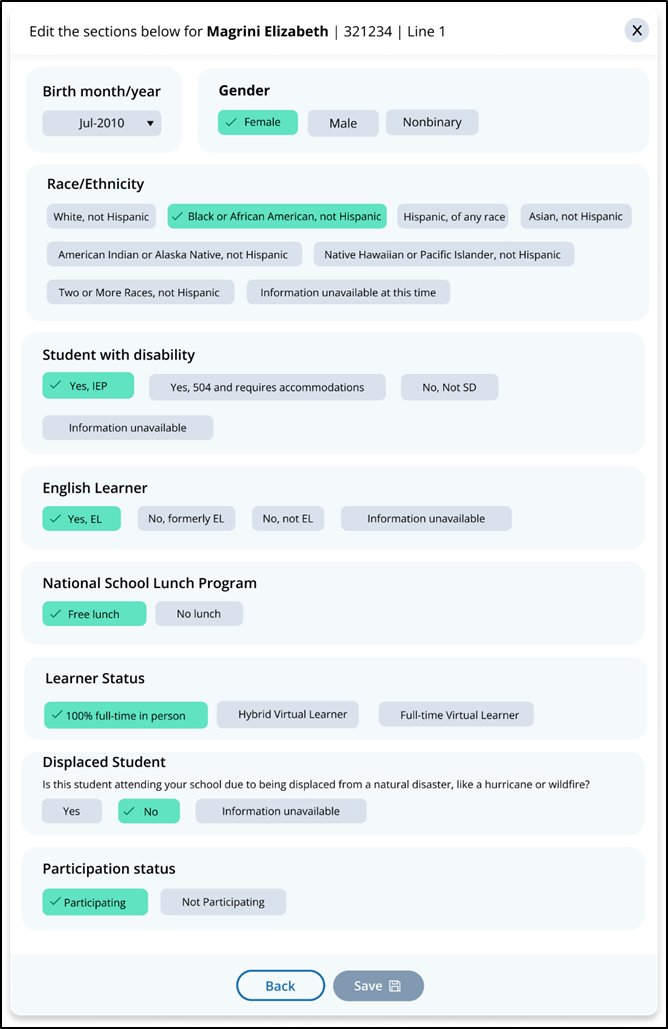
Task: Select Nonbinary gender option
Action: pyautogui.click(x=432, y=122)
